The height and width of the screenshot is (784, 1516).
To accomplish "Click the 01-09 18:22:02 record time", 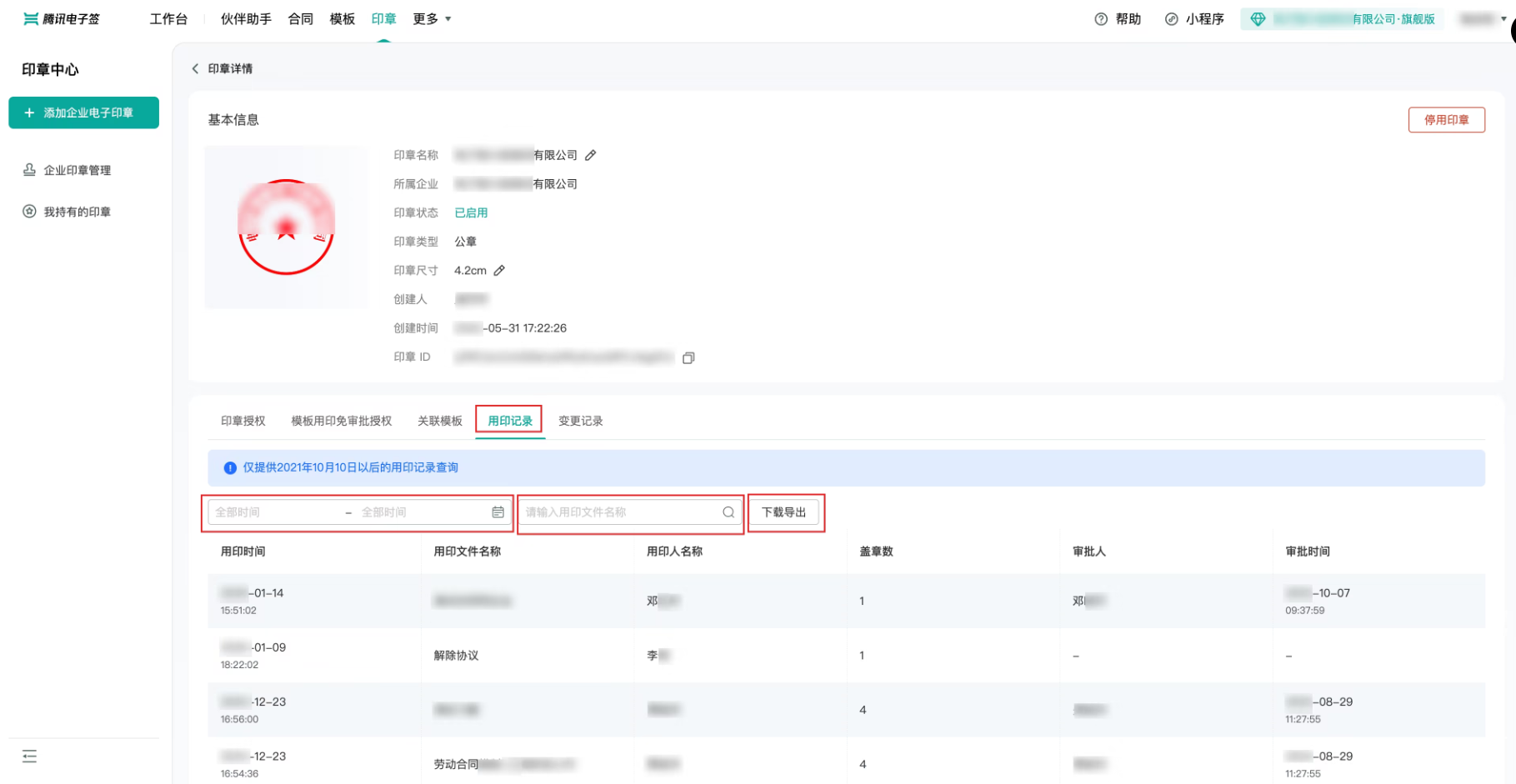I will point(253,656).
